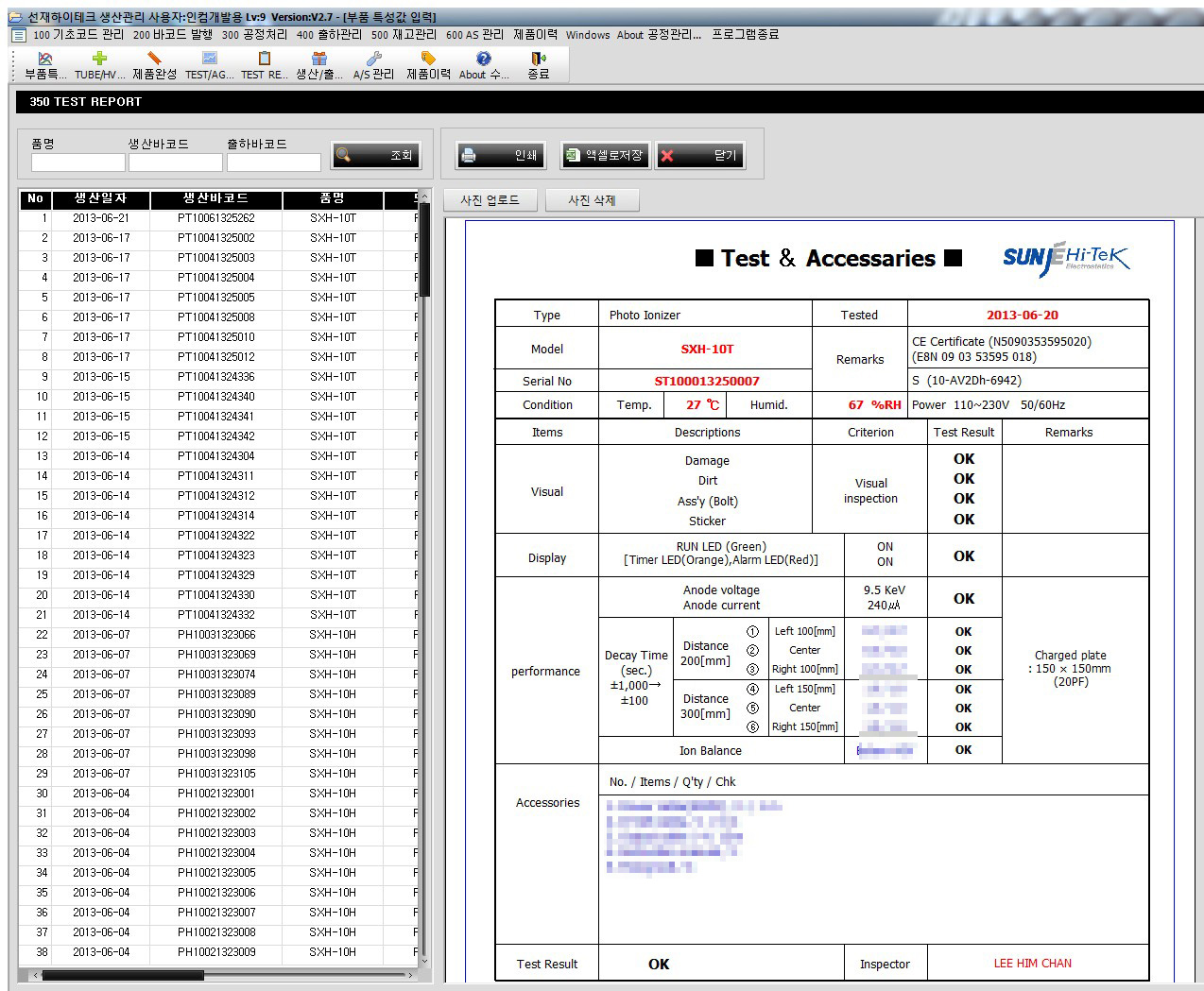The width and height of the screenshot is (1204, 991).
Task: Click serial number ST100013250007 in the report
Action: [707, 382]
